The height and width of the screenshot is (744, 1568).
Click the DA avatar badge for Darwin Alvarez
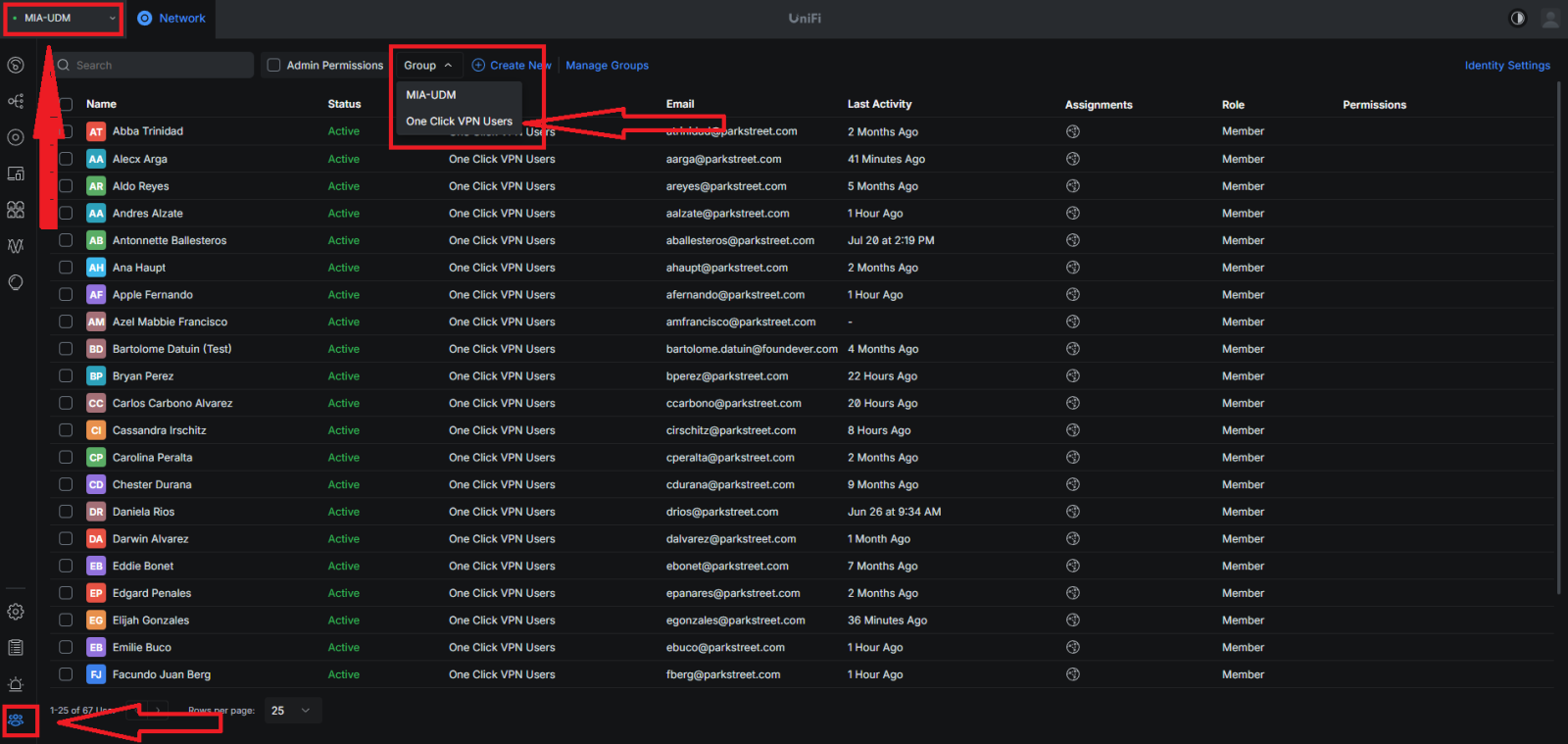tap(96, 539)
